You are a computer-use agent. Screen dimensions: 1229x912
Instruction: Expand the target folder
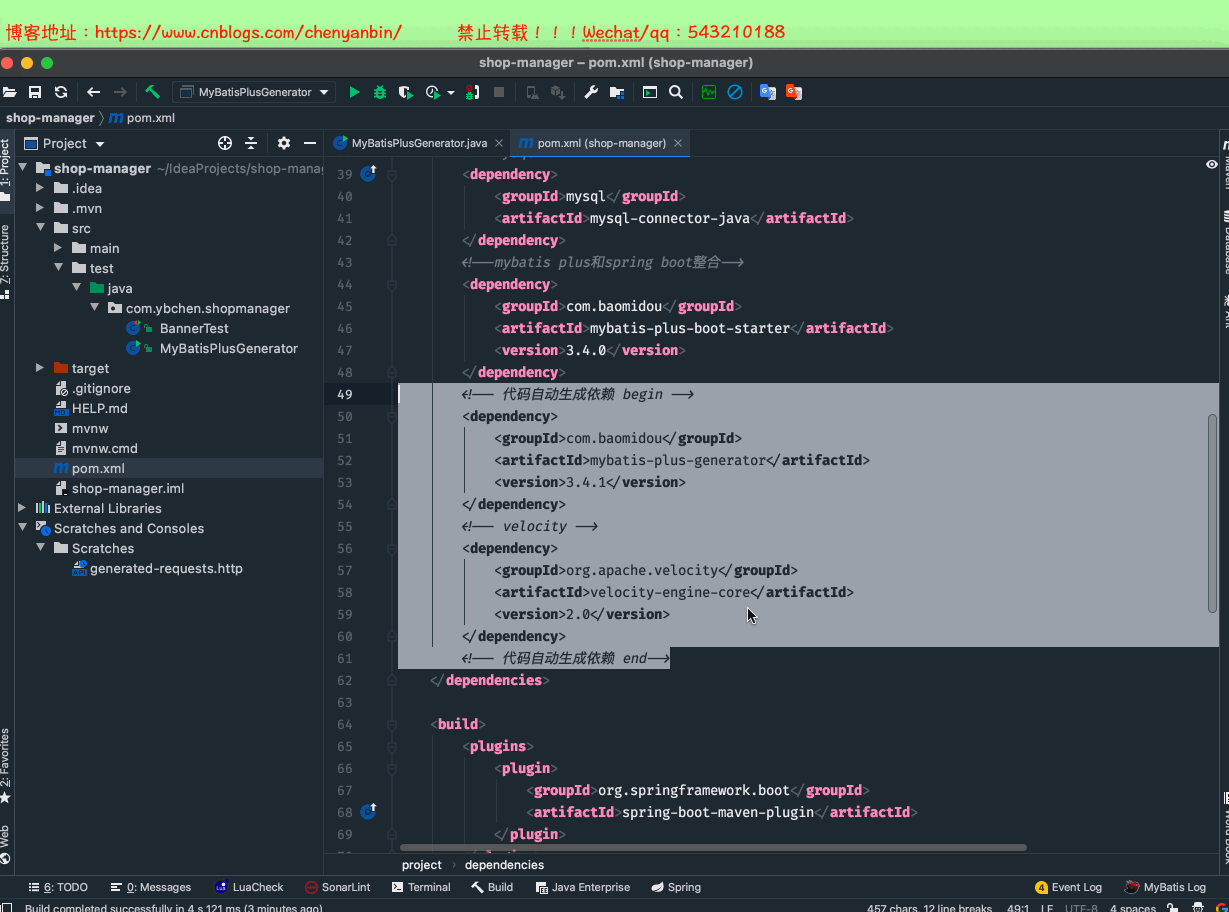click(x=40, y=368)
